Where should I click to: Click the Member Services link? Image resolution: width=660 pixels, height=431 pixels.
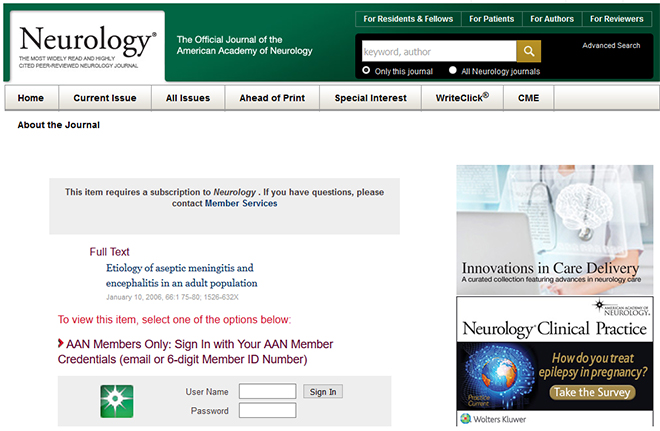point(241,203)
